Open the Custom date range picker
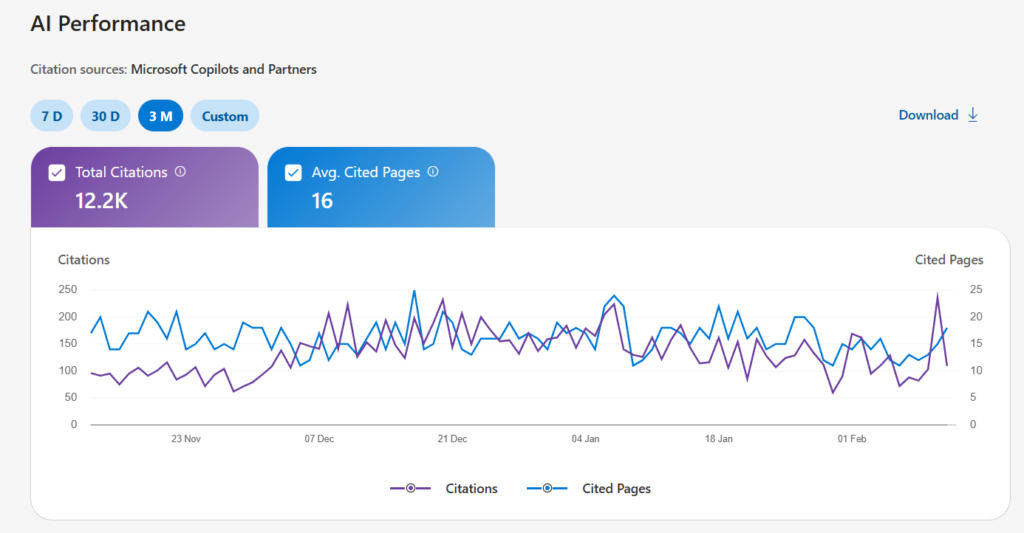1024x533 pixels. [225, 116]
